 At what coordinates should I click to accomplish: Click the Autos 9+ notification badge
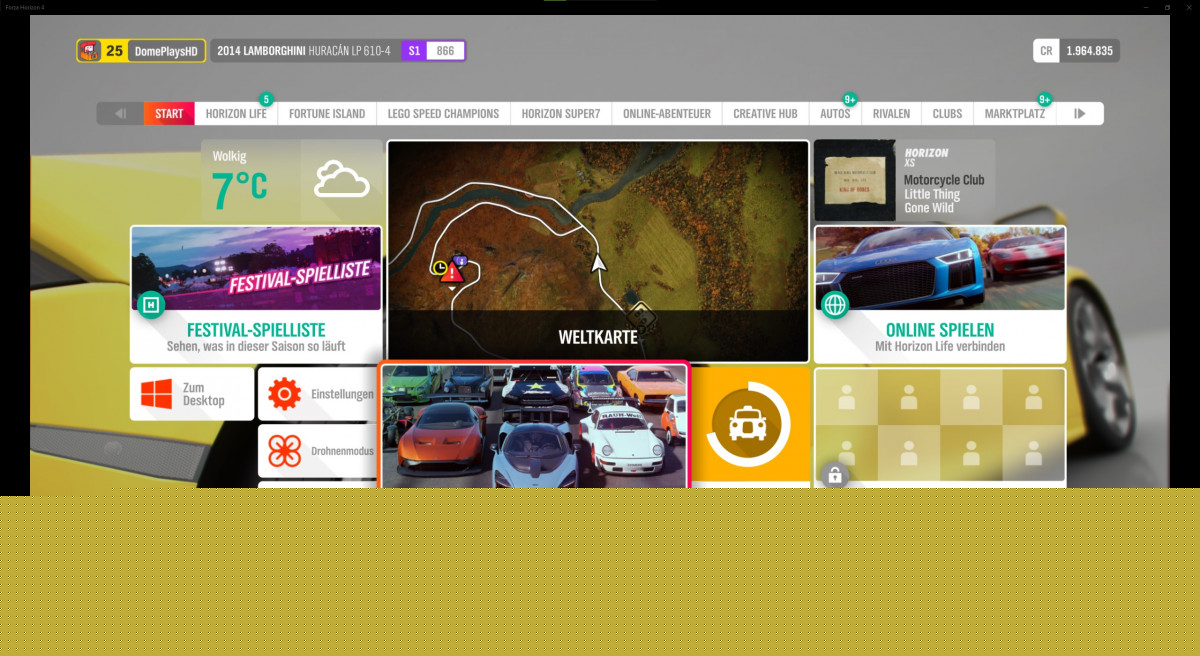click(850, 99)
